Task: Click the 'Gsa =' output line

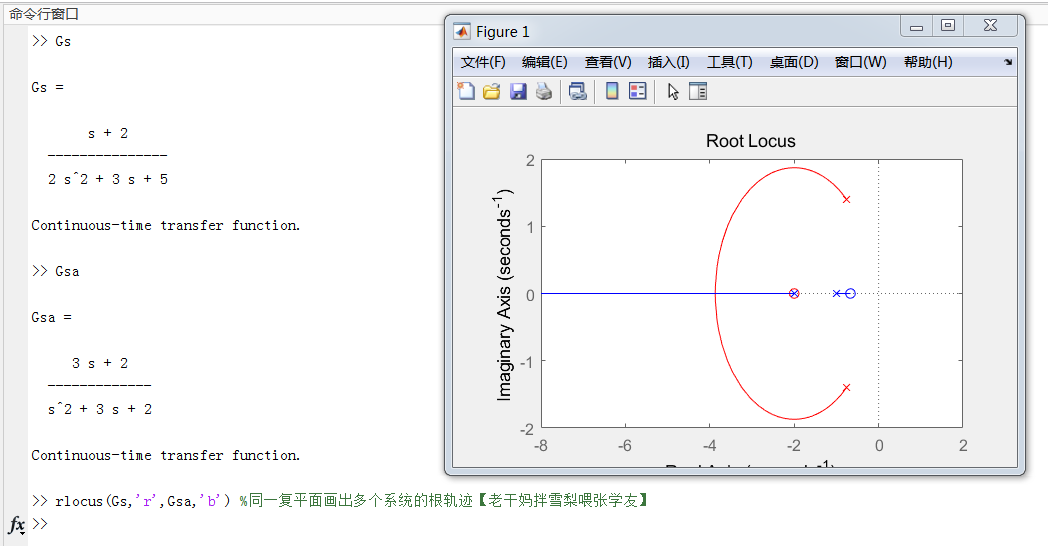Action: click(51, 317)
